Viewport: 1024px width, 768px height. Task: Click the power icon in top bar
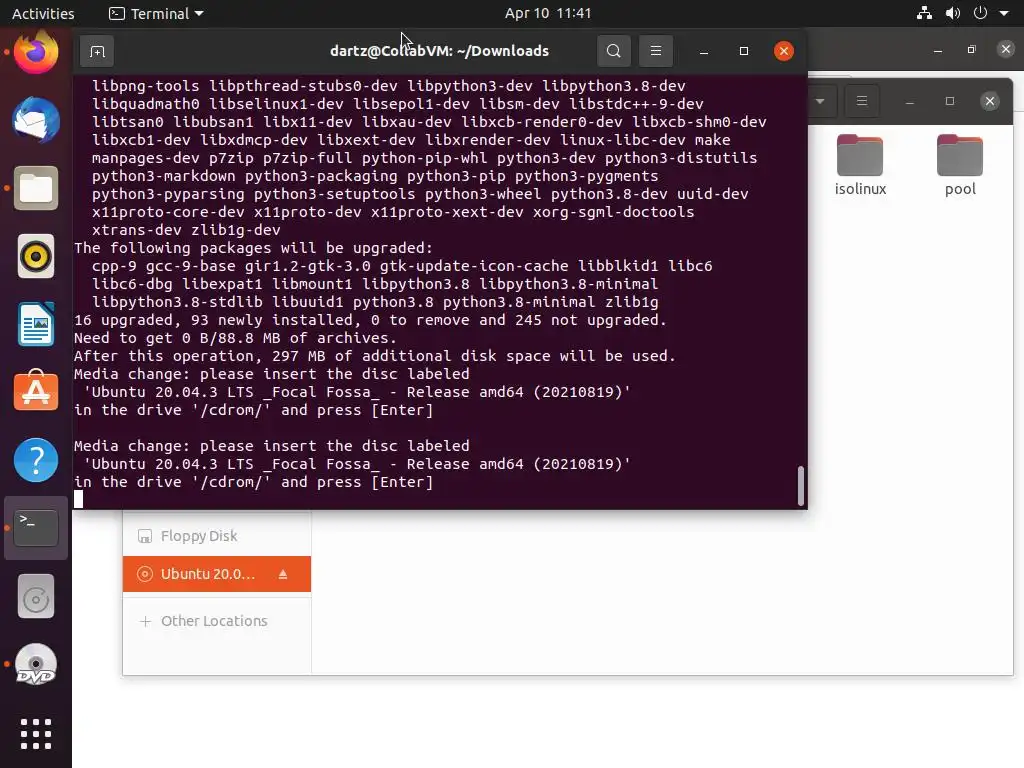pos(980,13)
